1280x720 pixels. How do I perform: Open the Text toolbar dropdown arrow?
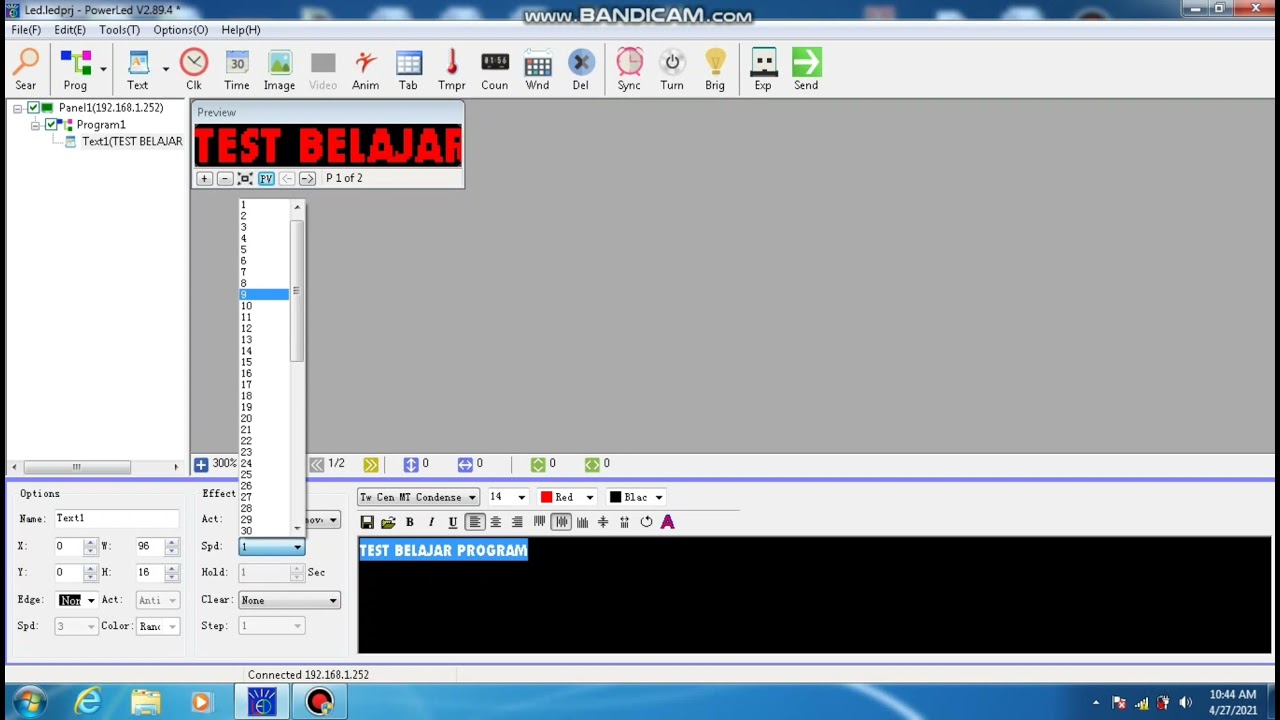coord(165,69)
